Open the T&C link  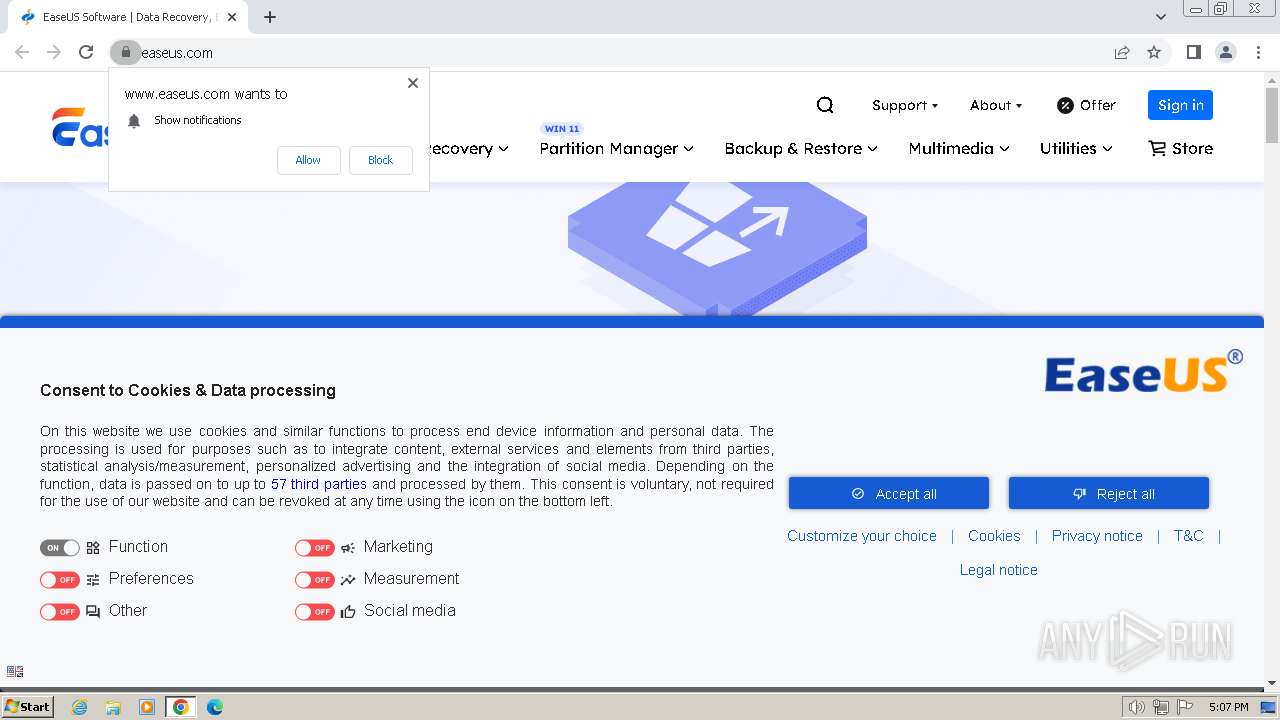coord(1188,536)
